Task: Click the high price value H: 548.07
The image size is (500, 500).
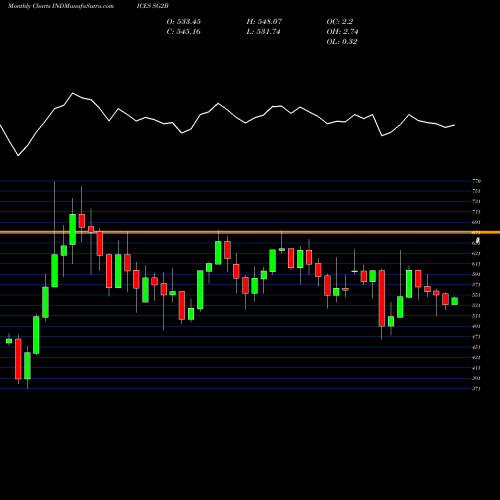Action: pos(264,22)
